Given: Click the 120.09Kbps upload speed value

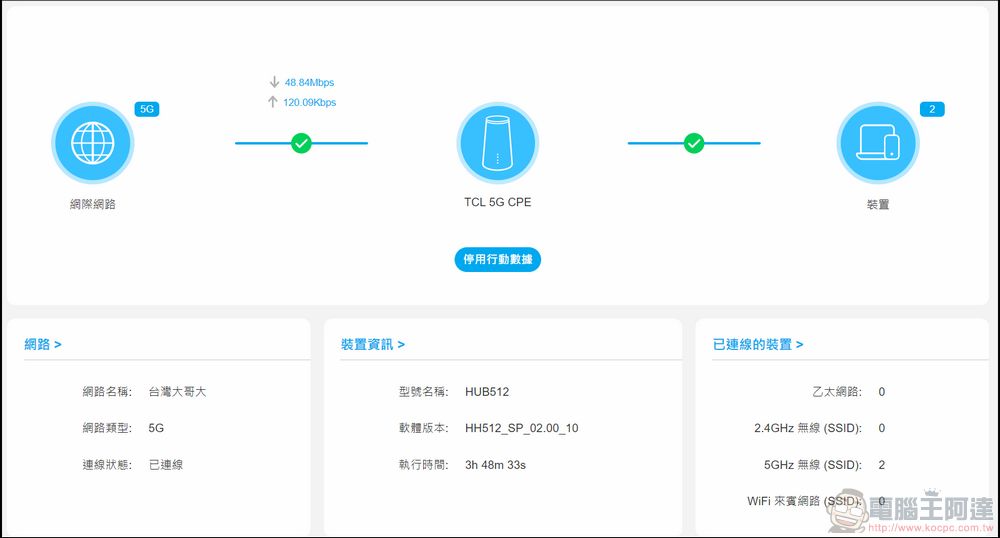Looking at the screenshot, I should [309, 102].
